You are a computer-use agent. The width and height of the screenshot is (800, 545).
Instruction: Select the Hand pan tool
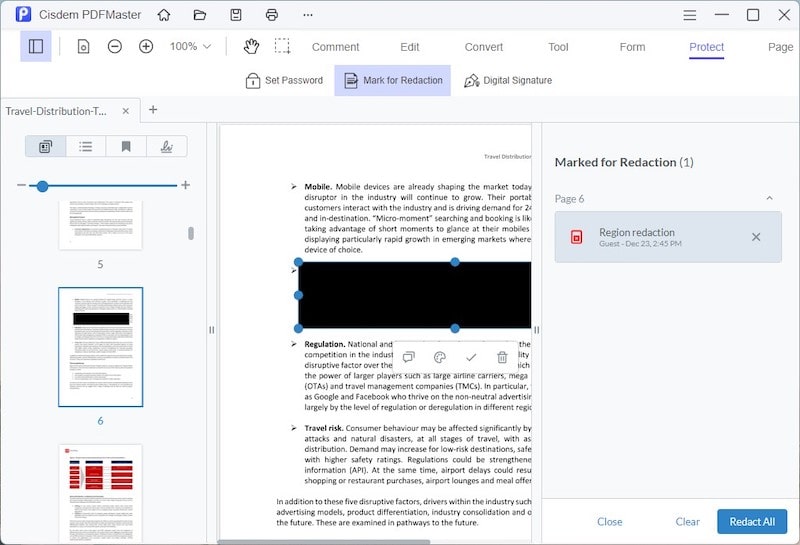coord(251,46)
